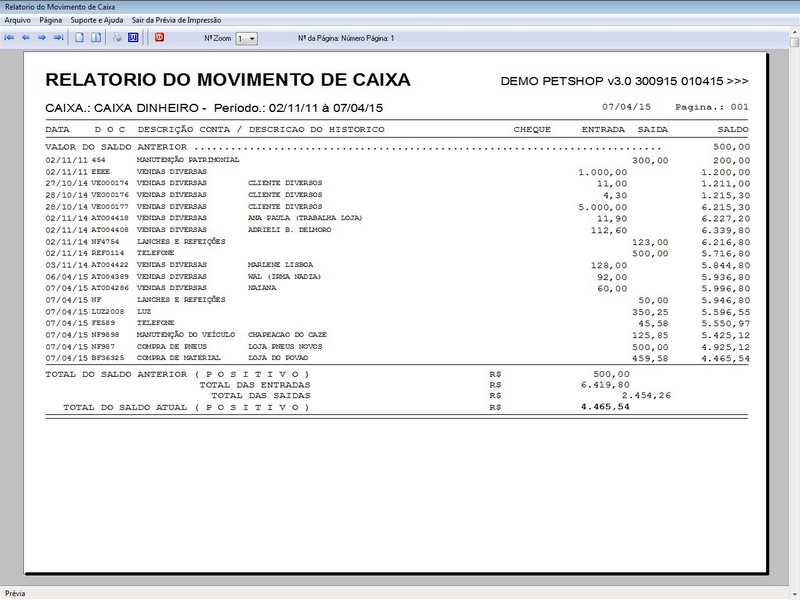Click the vertical scrollbar thumb
This screenshot has width=800, height=600.
pos(794,41)
